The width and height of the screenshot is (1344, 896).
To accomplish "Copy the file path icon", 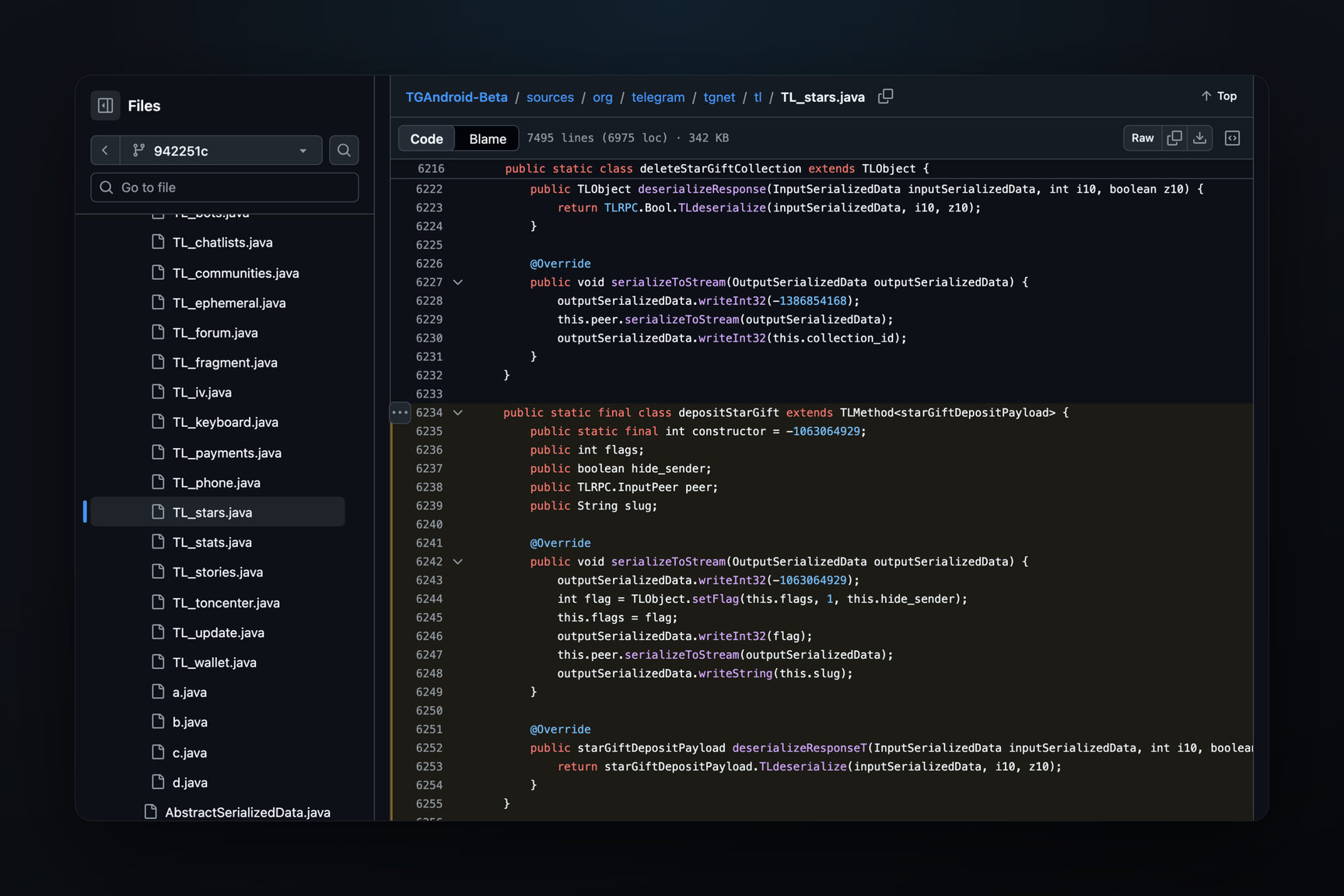I will click(885, 96).
